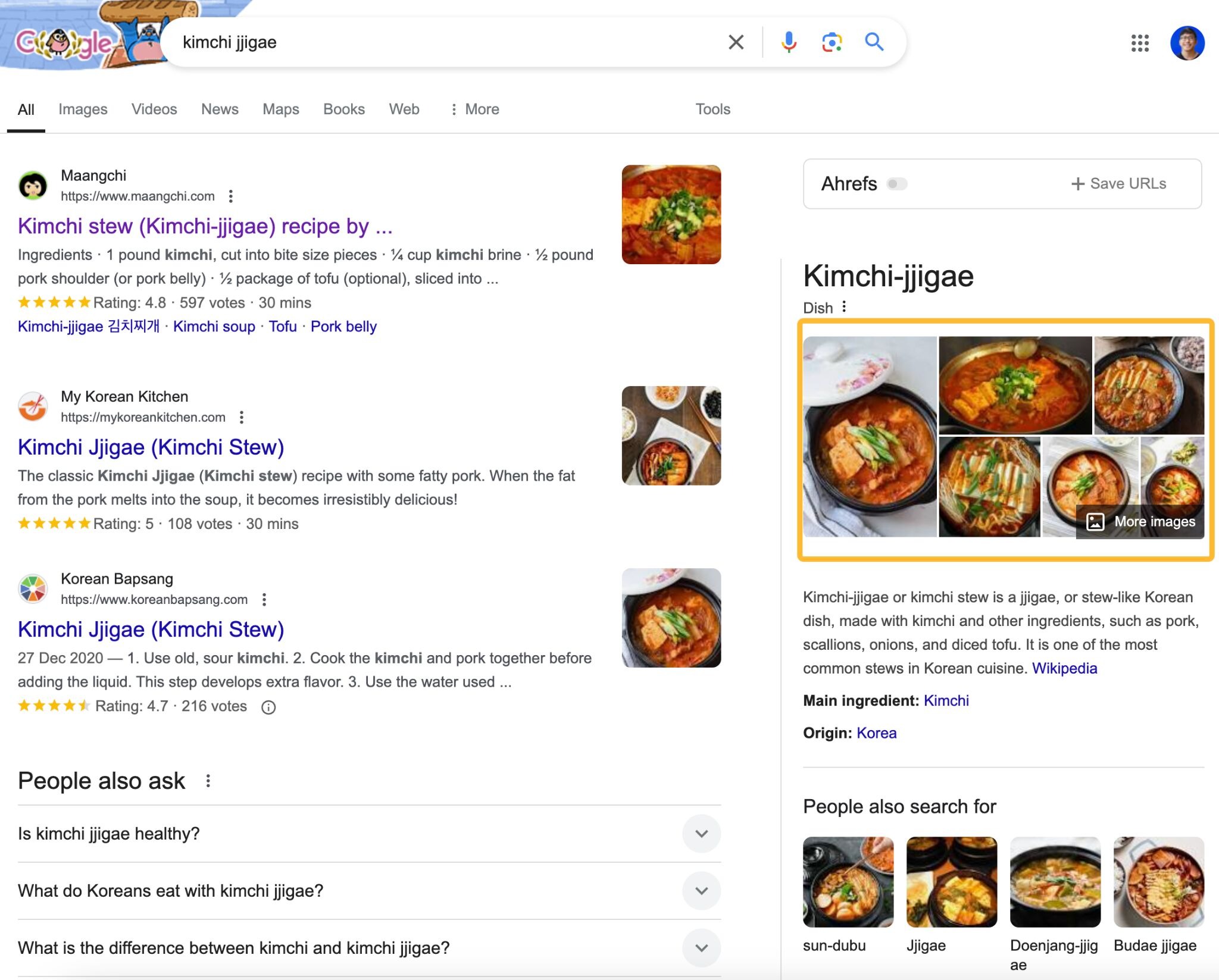The width and height of the screenshot is (1219, 980).
Task: Toggle the Ahrefs extension switch
Action: 898,184
